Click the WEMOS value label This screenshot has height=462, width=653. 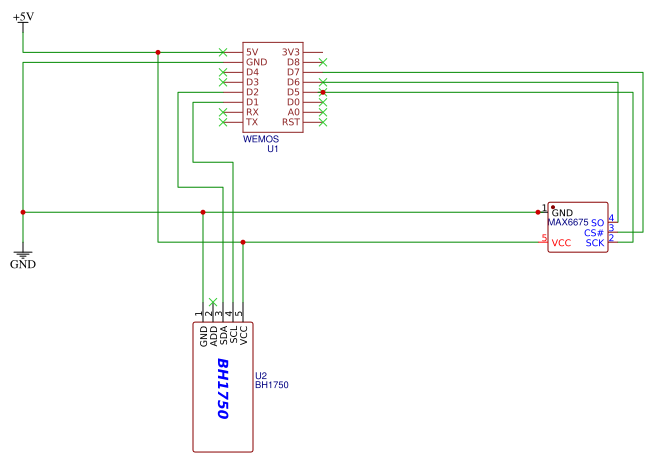[261, 139]
